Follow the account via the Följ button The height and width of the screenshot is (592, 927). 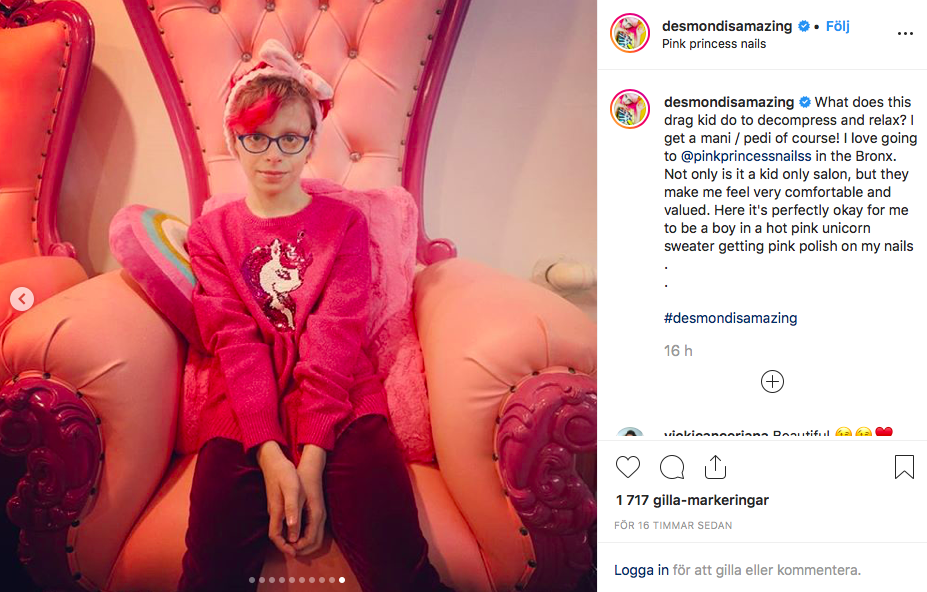(x=837, y=26)
